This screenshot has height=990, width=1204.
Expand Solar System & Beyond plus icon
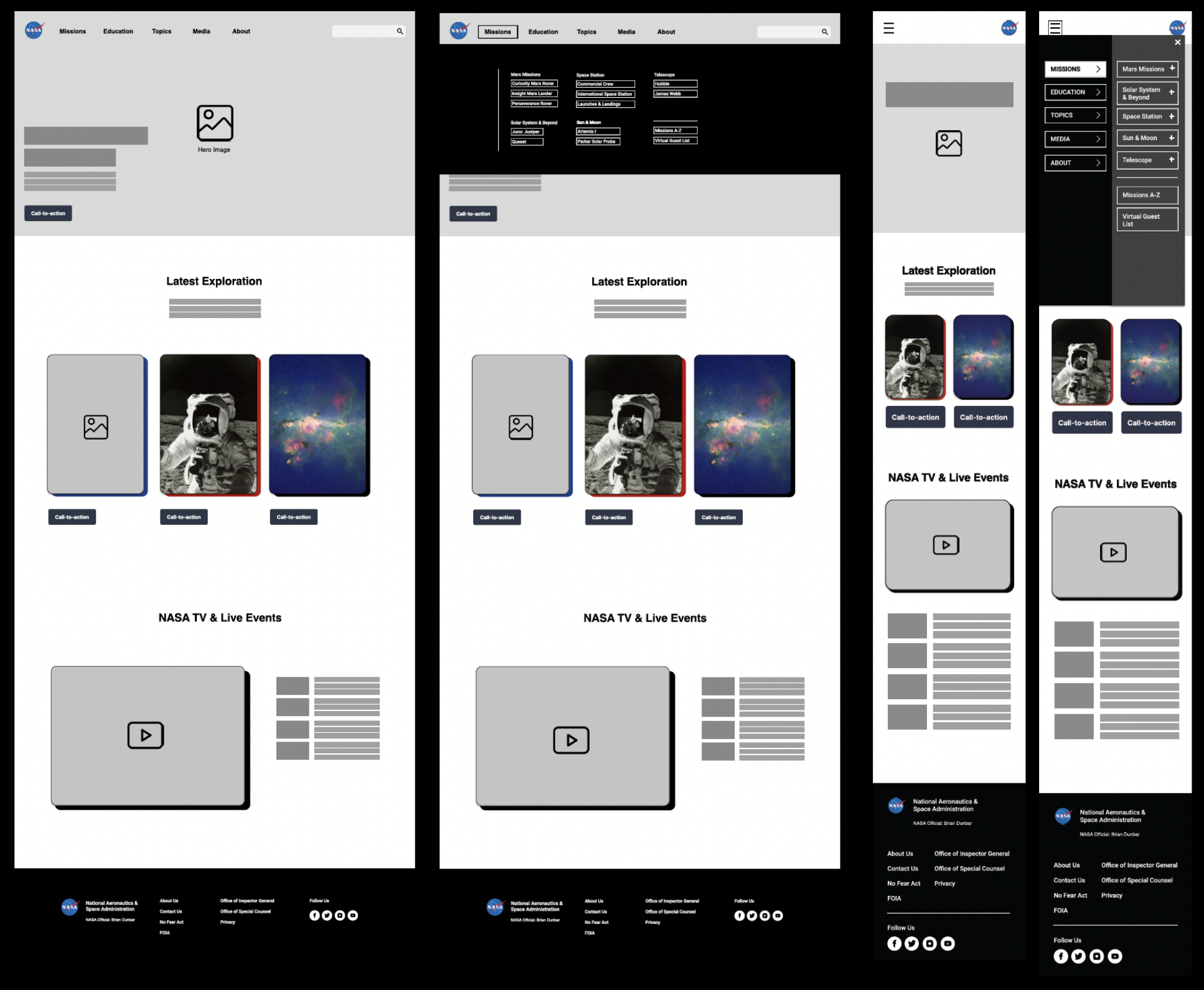(x=1172, y=93)
